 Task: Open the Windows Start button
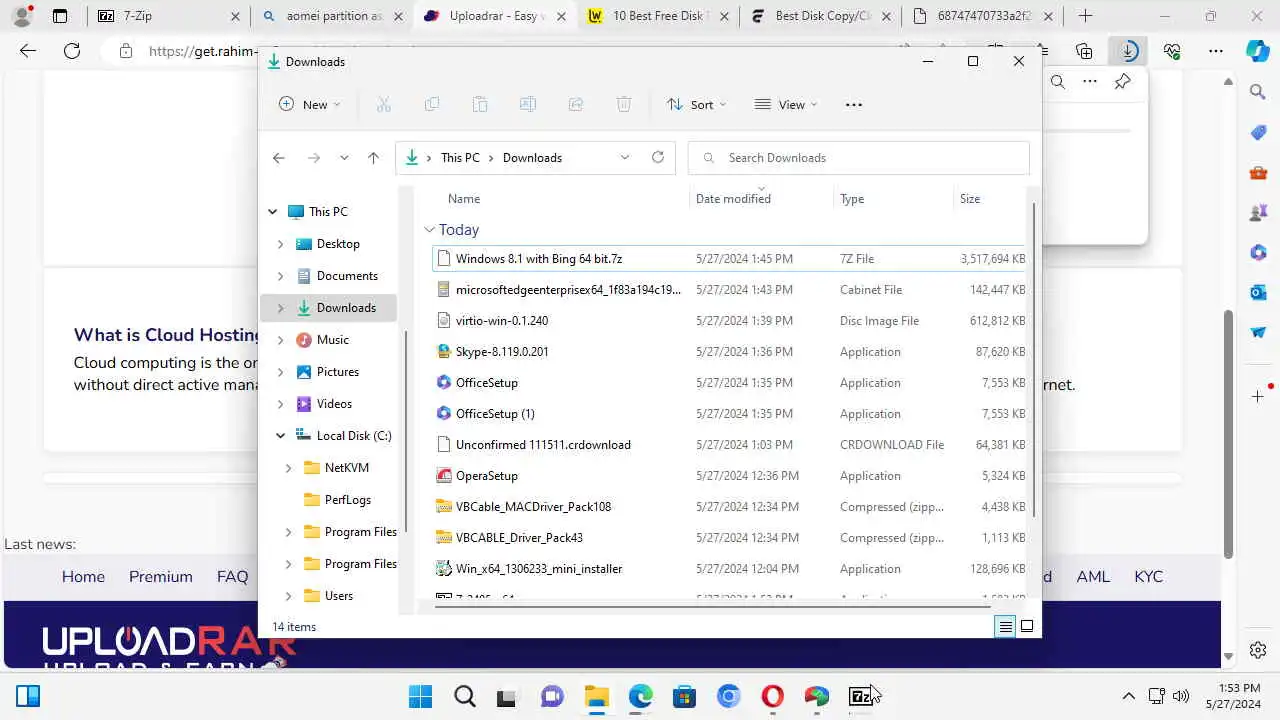421,696
